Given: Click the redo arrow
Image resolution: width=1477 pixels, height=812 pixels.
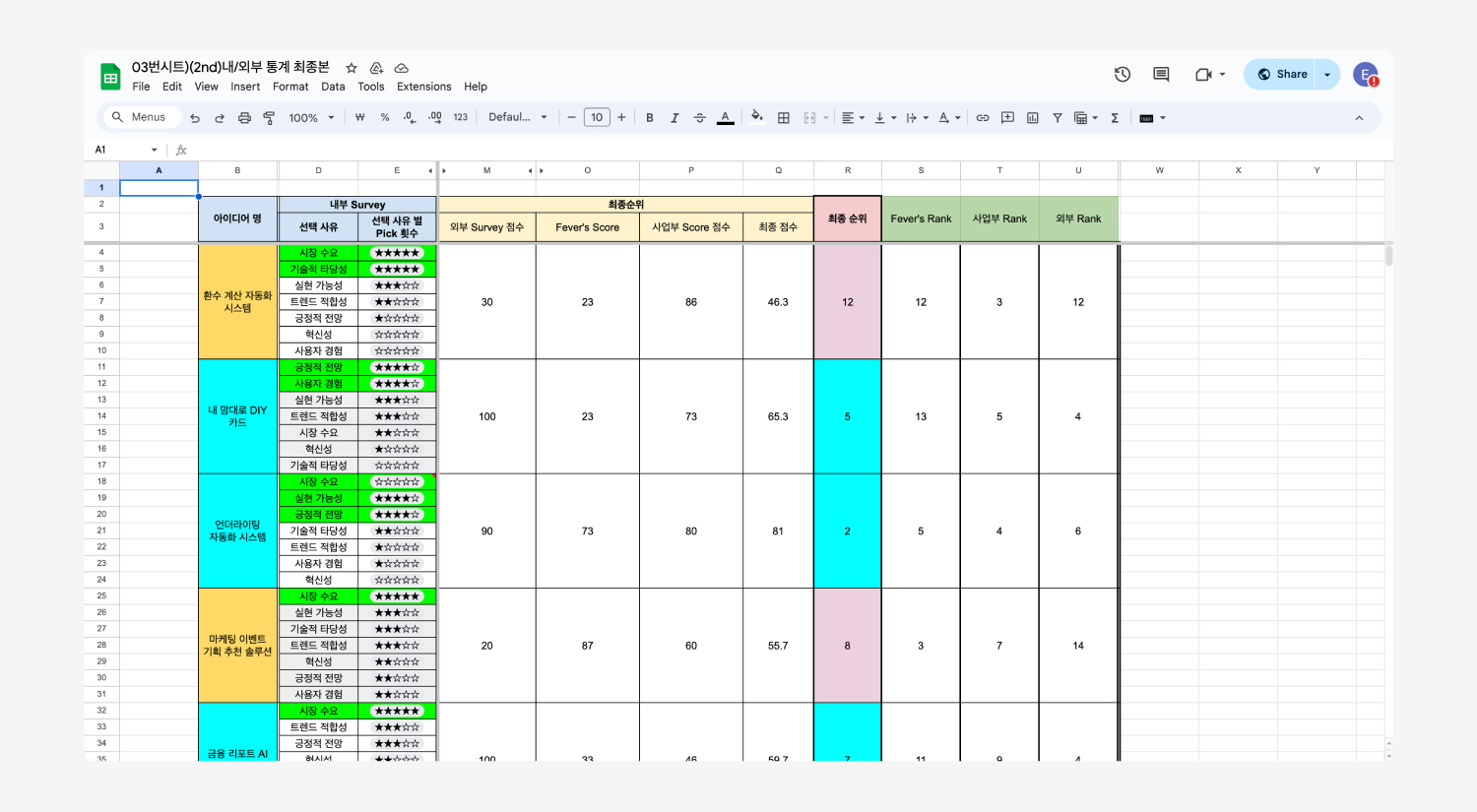Looking at the screenshot, I should click(219, 118).
